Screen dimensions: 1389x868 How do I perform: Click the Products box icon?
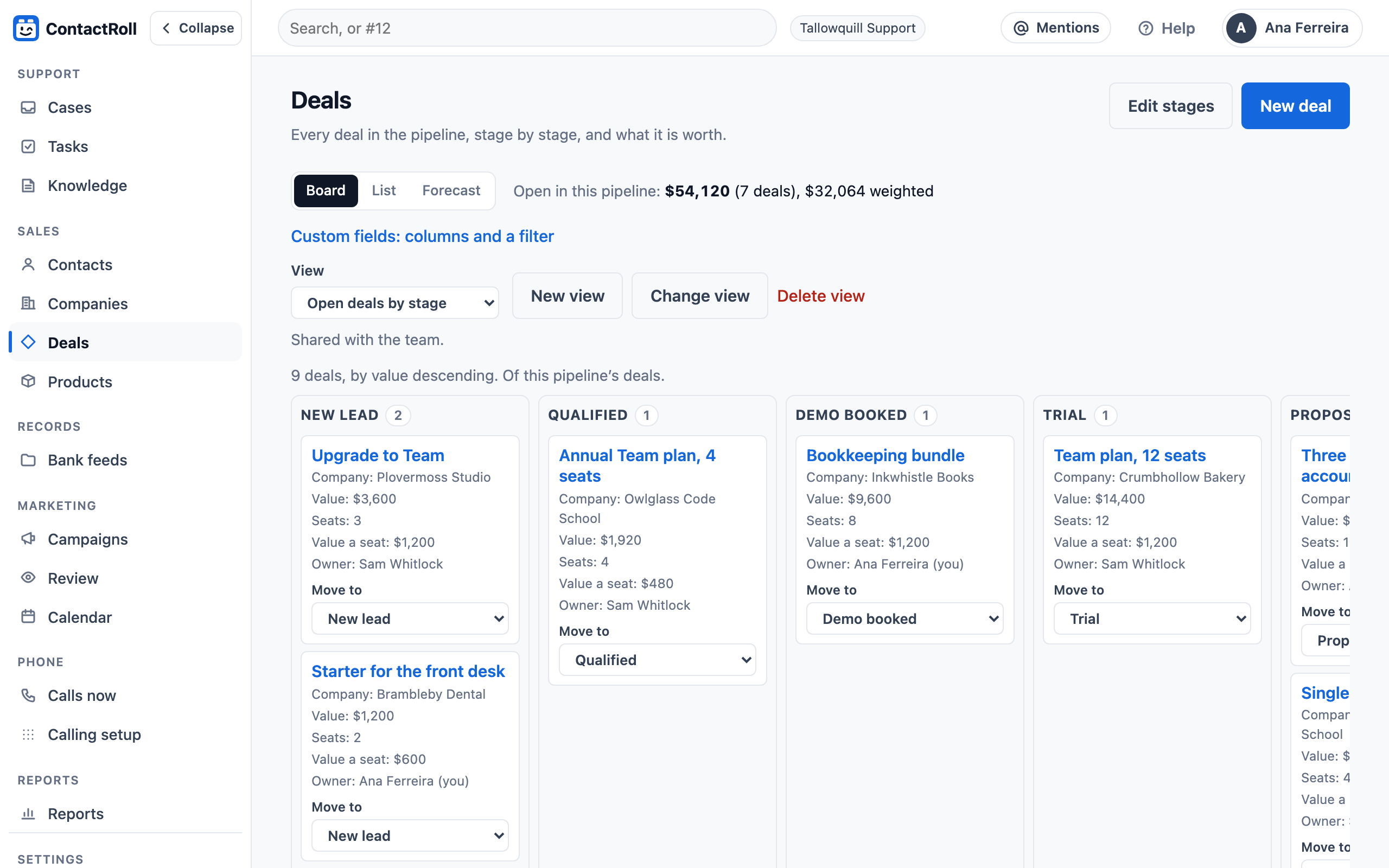(28, 382)
